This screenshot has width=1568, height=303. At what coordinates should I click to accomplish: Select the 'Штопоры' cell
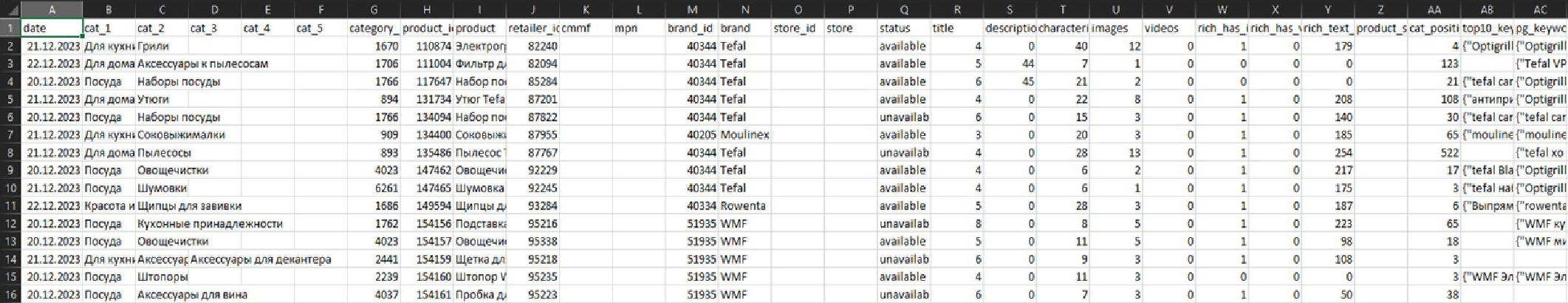click(x=162, y=276)
